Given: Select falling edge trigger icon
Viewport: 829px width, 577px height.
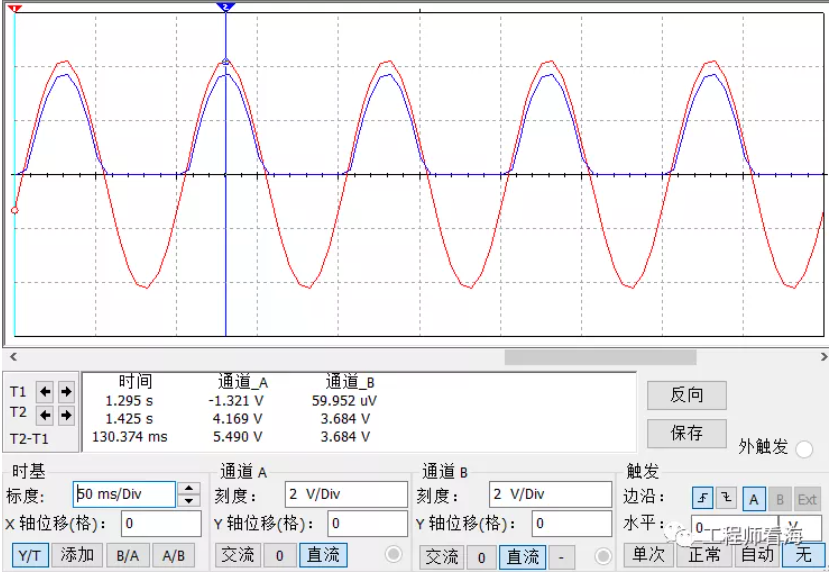Looking at the screenshot, I should tap(726, 498).
